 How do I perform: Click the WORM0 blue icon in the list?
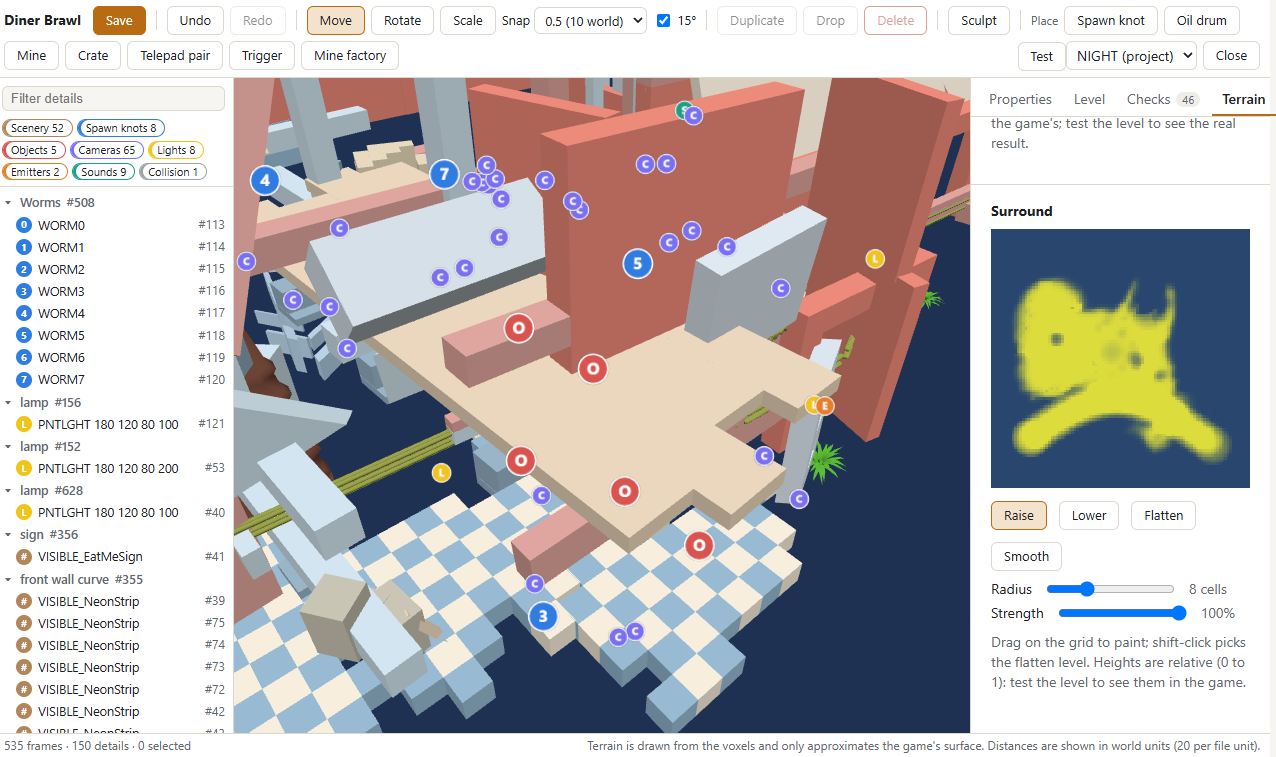(24, 225)
